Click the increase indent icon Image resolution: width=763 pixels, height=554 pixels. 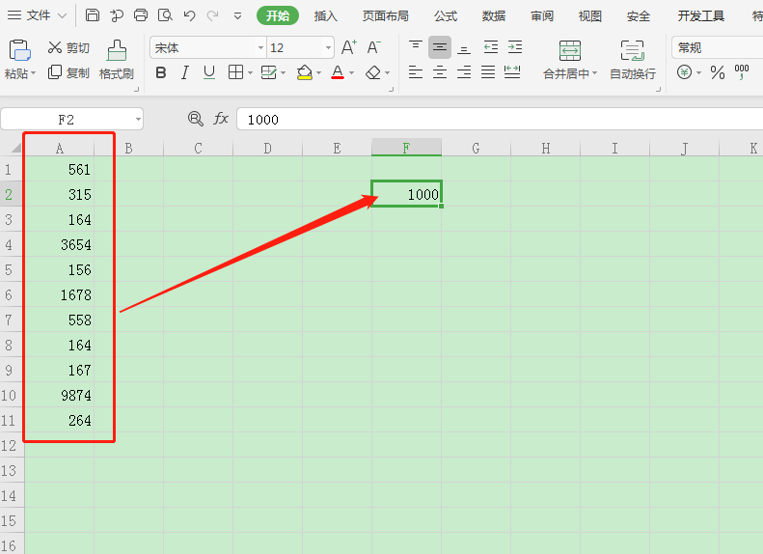tap(515, 47)
